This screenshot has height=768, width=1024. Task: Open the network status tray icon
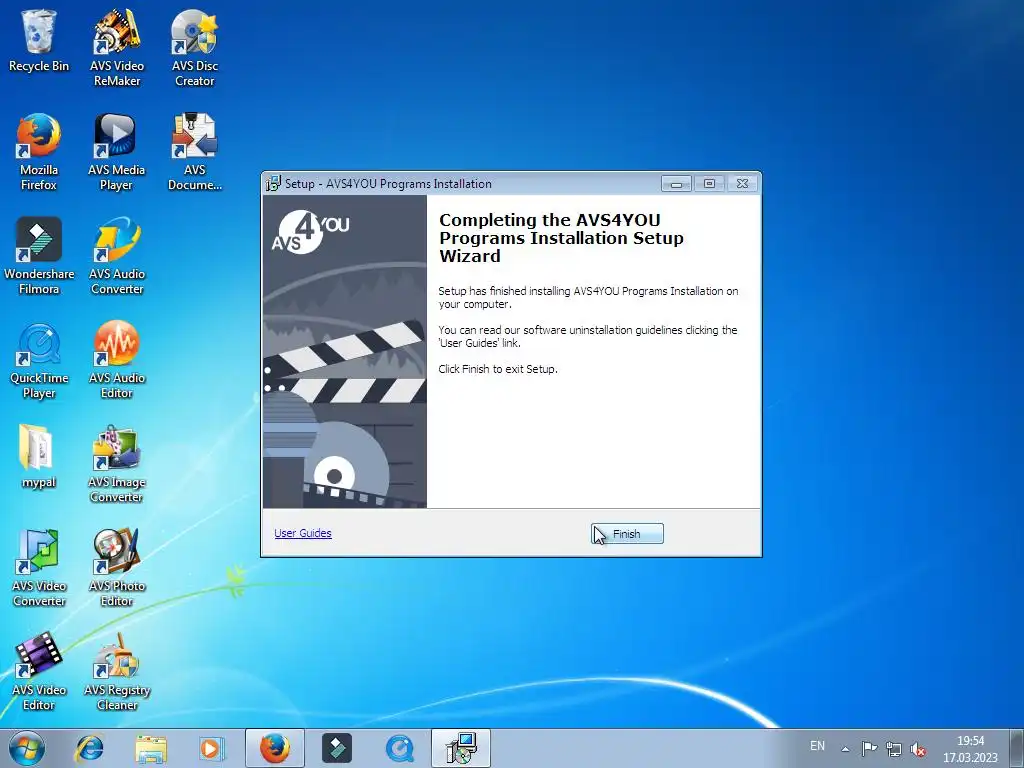pos(893,748)
